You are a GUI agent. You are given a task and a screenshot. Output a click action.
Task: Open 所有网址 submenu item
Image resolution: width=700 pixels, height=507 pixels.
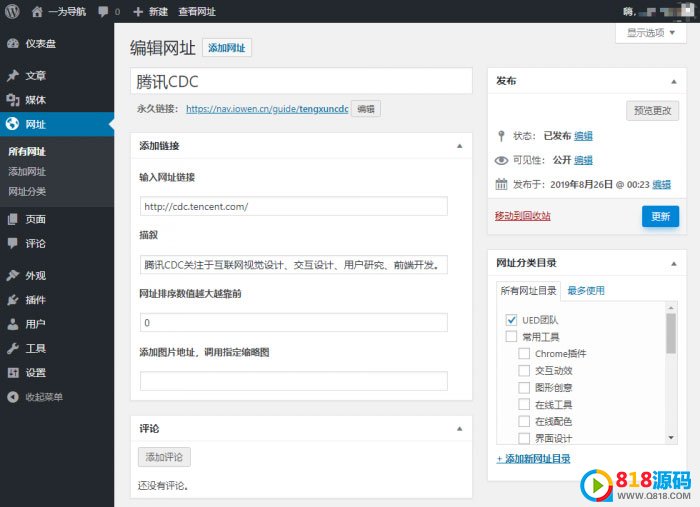tap(27, 151)
